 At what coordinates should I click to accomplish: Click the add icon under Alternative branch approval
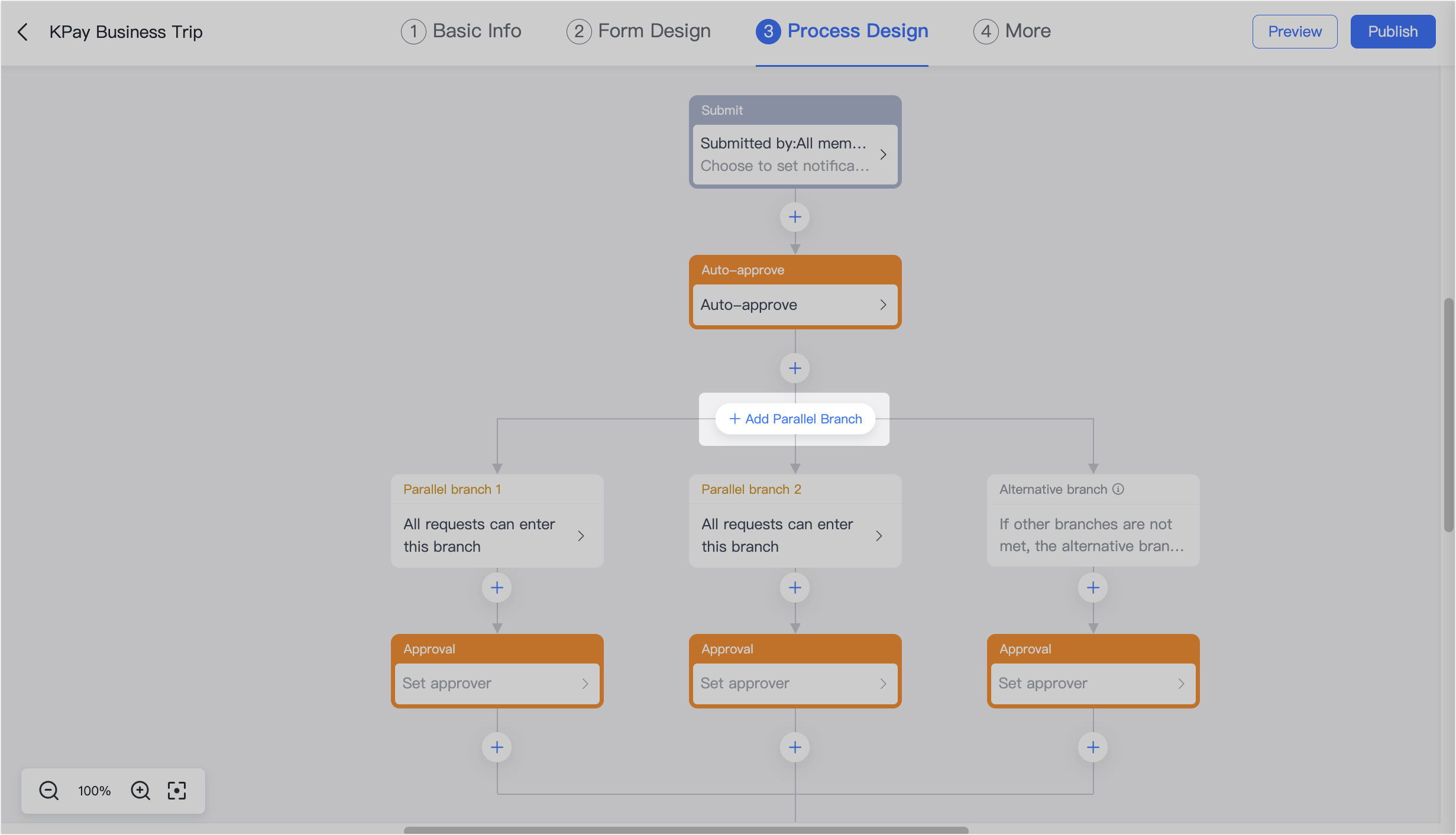pos(1092,747)
